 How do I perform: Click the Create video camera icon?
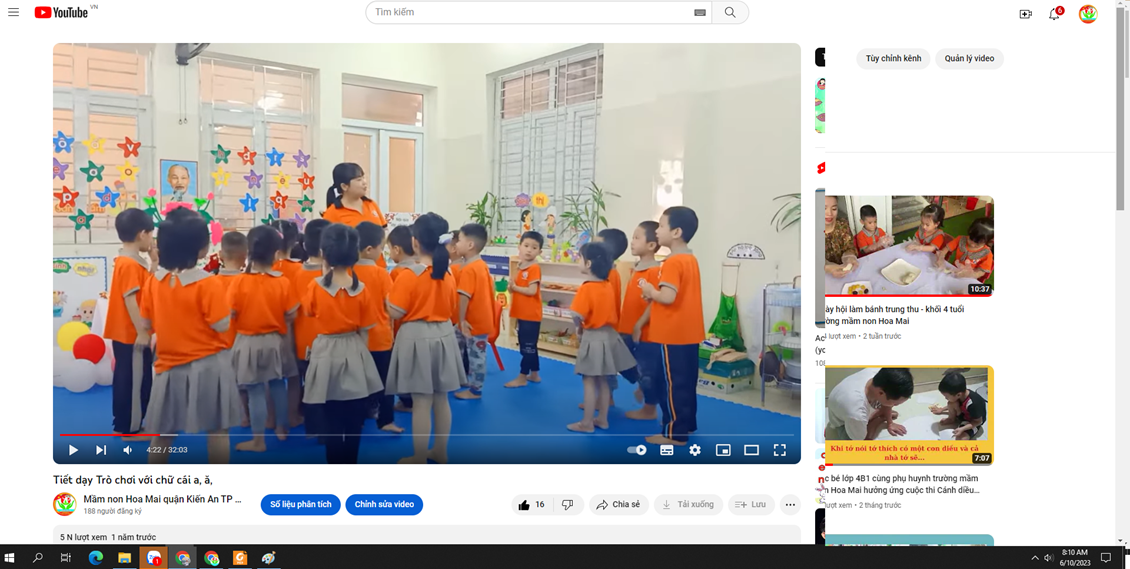click(x=1025, y=14)
